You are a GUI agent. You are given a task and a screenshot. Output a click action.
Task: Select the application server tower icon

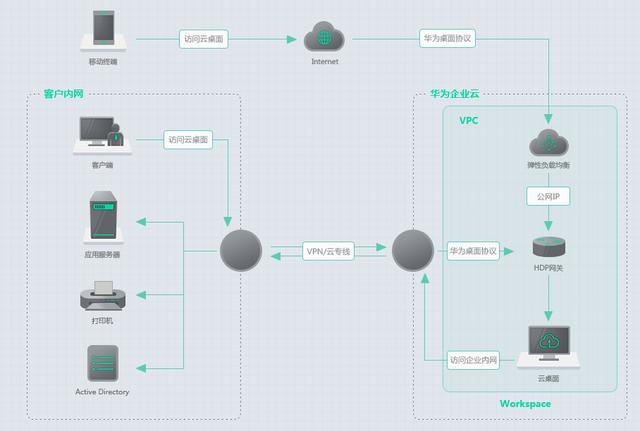pyautogui.click(x=103, y=217)
